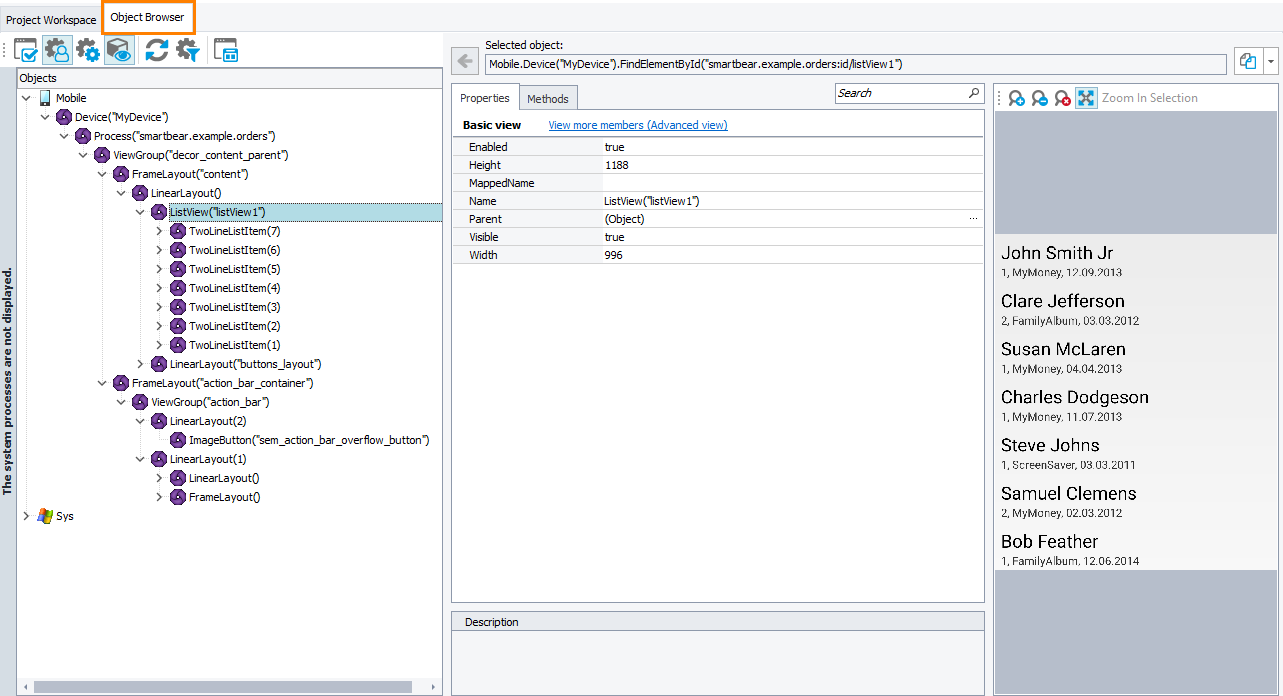Switch to the Methods tab
This screenshot has width=1283, height=696.
click(548, 98)
